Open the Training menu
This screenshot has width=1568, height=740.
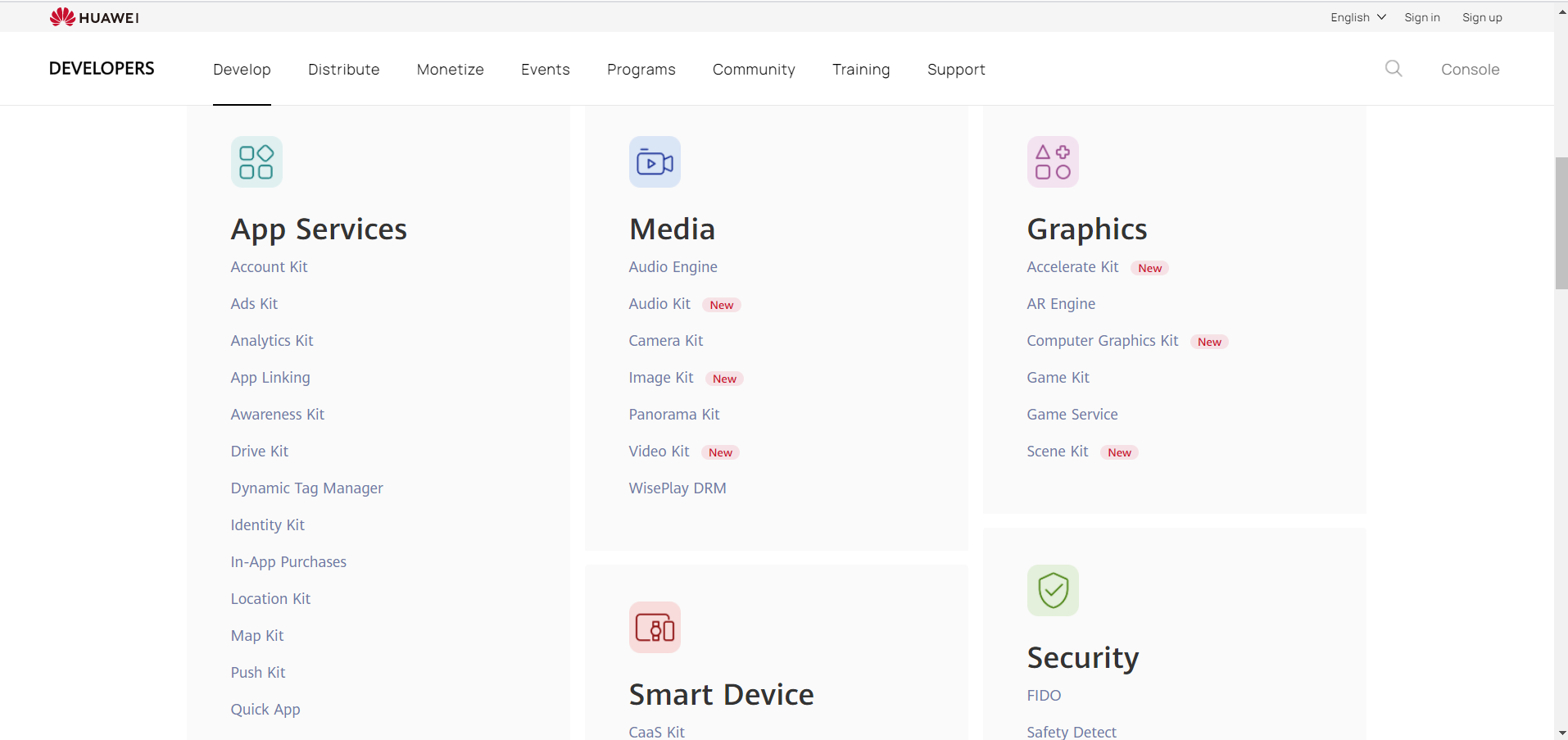[861, 70]
